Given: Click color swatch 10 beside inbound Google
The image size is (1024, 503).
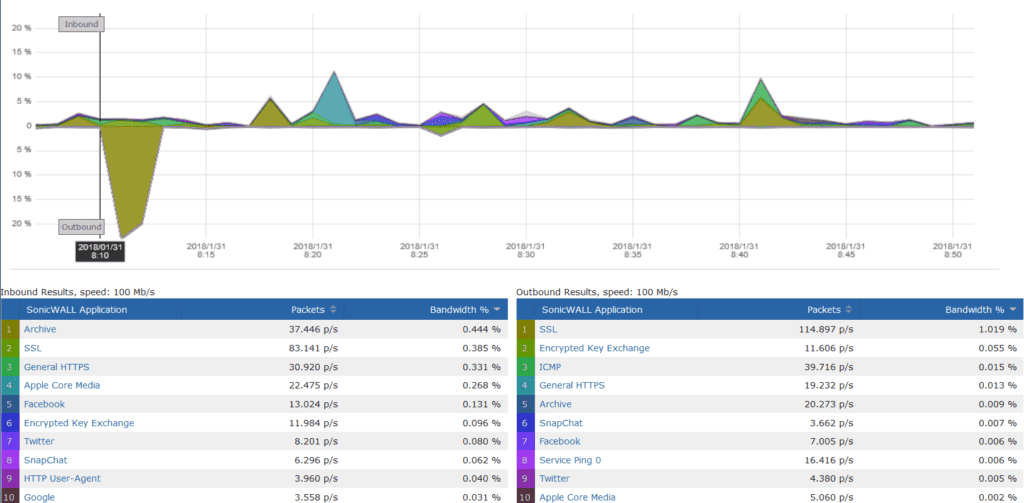Looking at the screenshot, I should [10, 497].
